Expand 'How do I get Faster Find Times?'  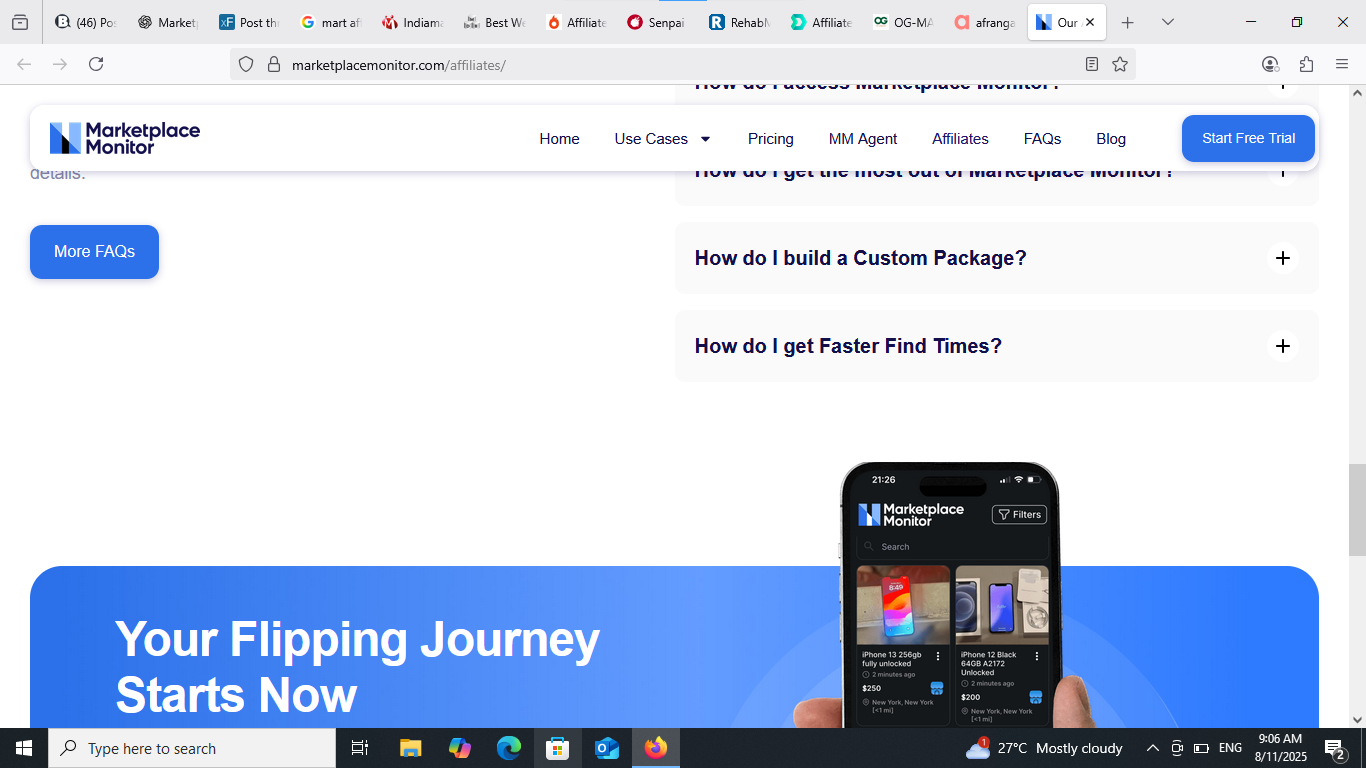pyautogui.click(x=1282, y=346)
